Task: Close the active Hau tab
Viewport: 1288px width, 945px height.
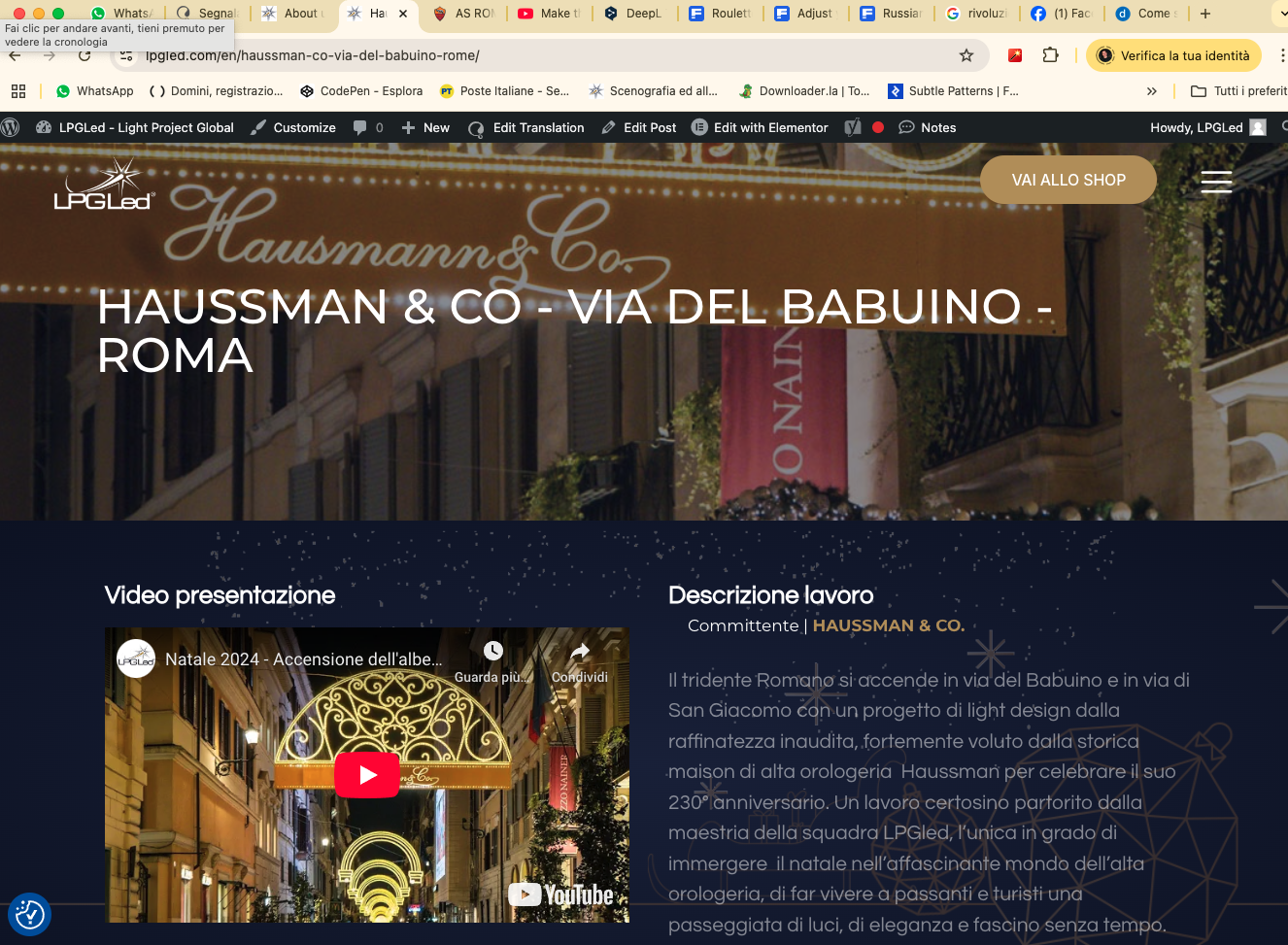Action: point(403,14)
